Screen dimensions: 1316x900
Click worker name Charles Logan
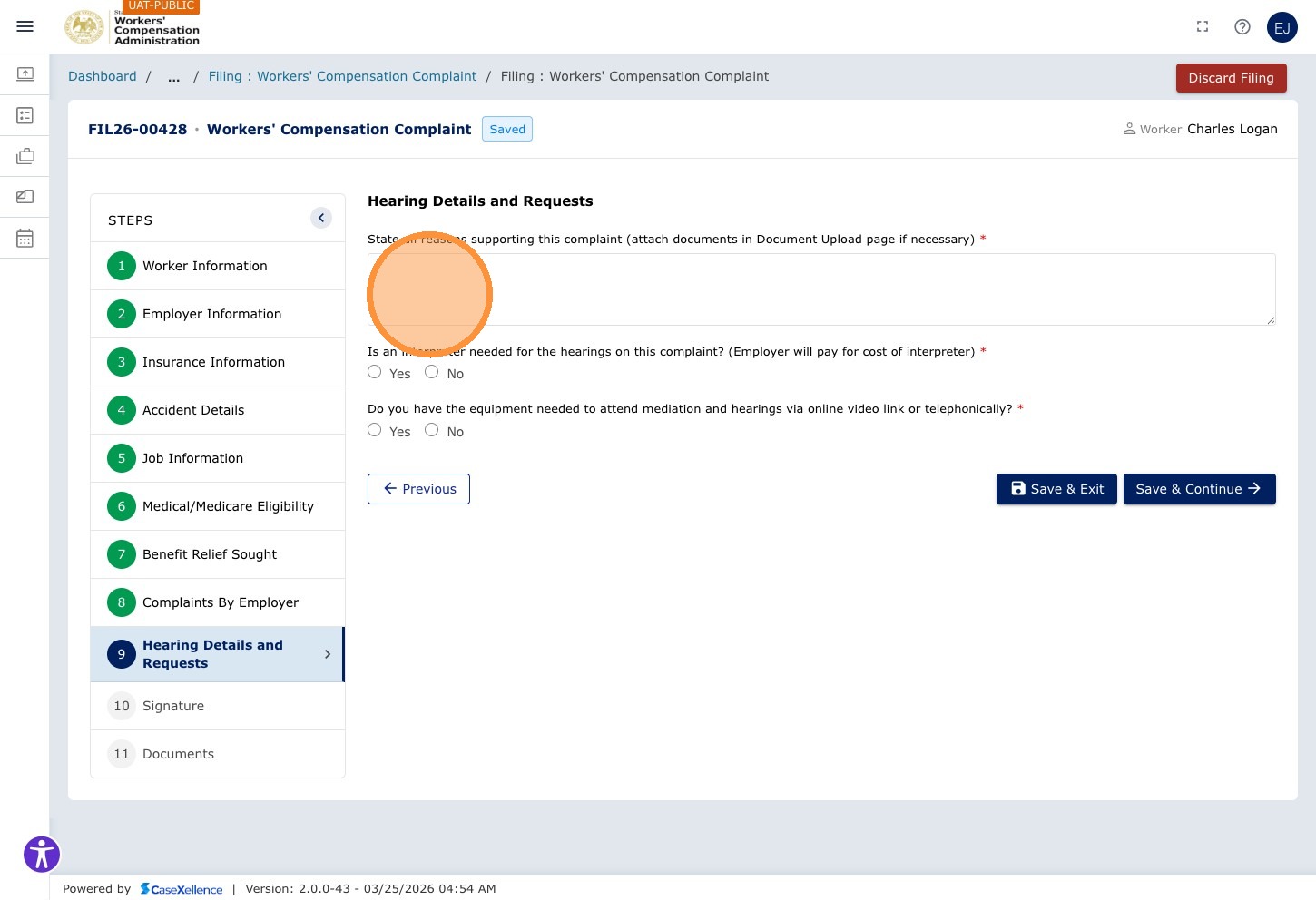pos(1233,129)
